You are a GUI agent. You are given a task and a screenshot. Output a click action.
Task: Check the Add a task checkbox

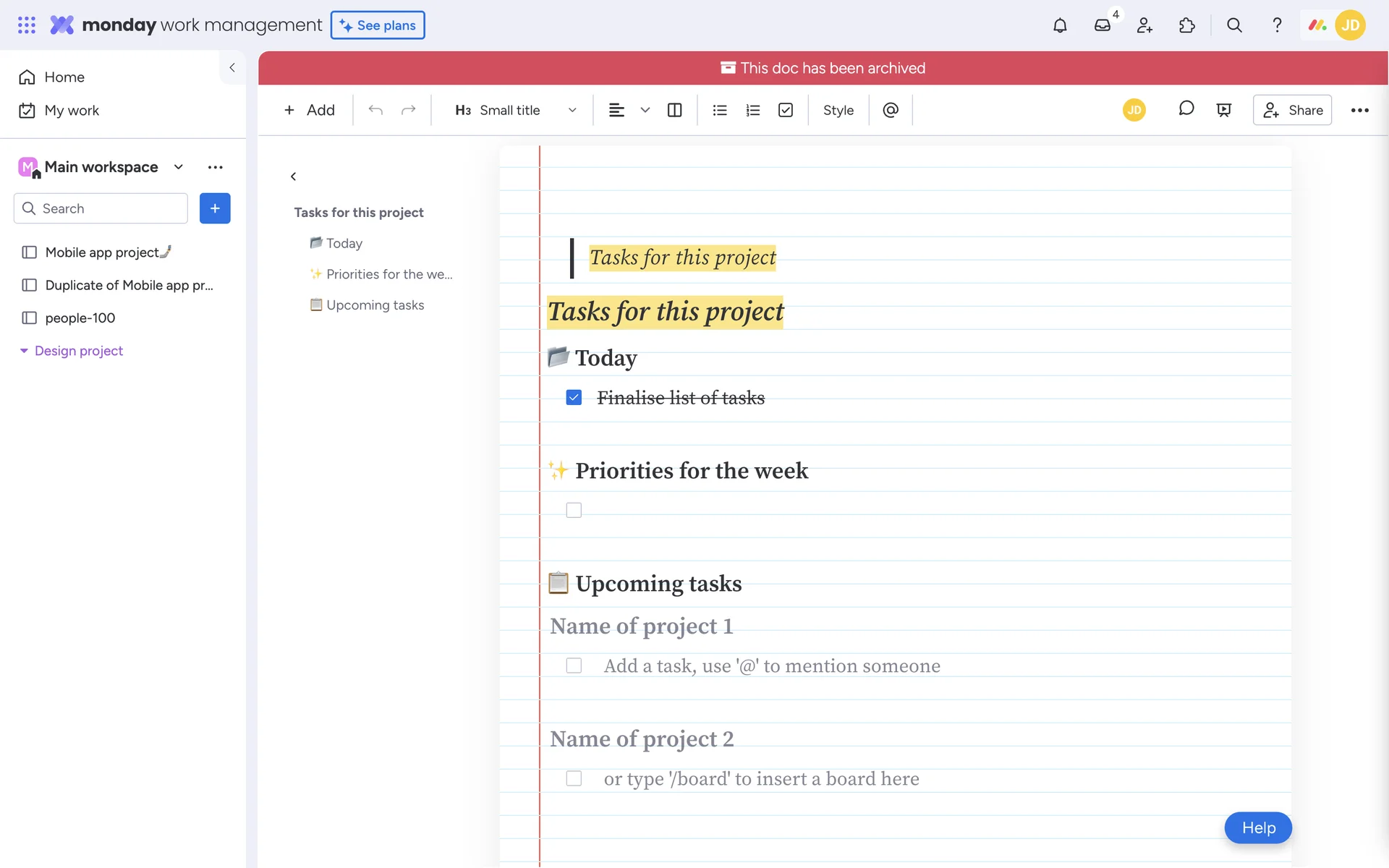(574, 665)
